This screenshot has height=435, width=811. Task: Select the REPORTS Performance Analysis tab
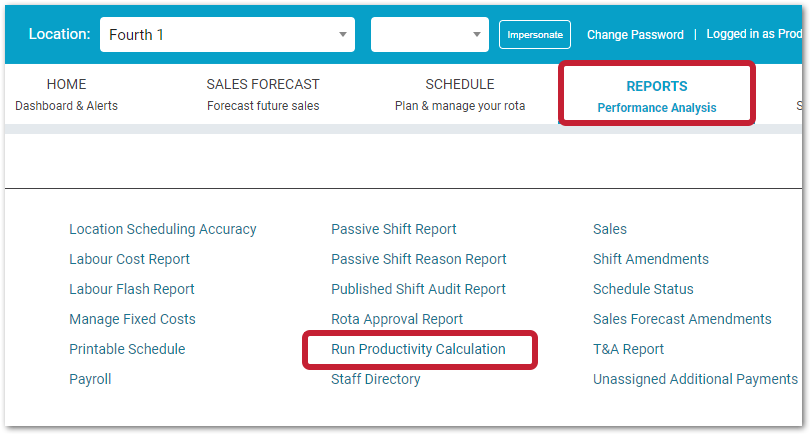[x=656, y=97]
